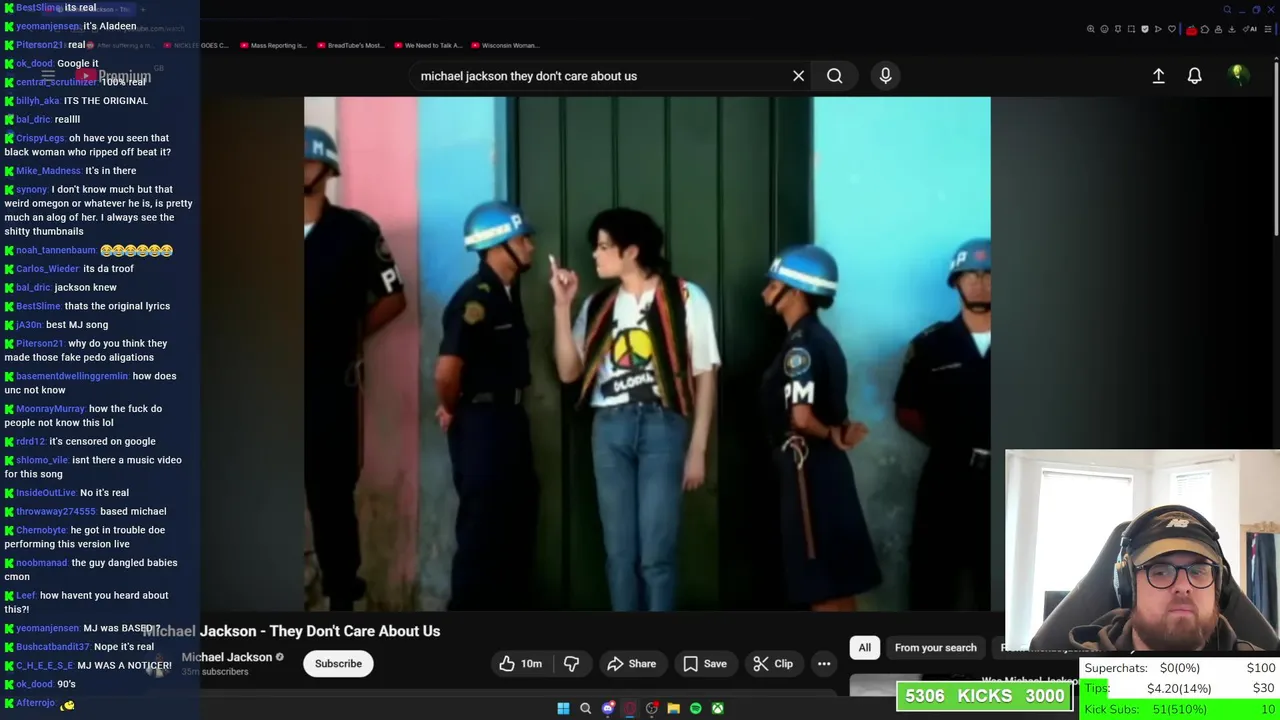1280x720 pixels.
Task: Open the Mass Reporting is... bookmark
Action: coord(272,45)
